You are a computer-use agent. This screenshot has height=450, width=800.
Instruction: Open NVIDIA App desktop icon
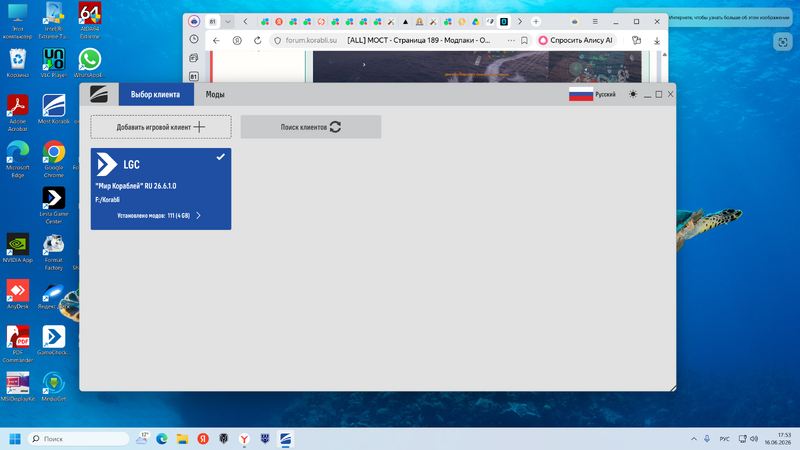pyautogui.click(x=17, y=248)
